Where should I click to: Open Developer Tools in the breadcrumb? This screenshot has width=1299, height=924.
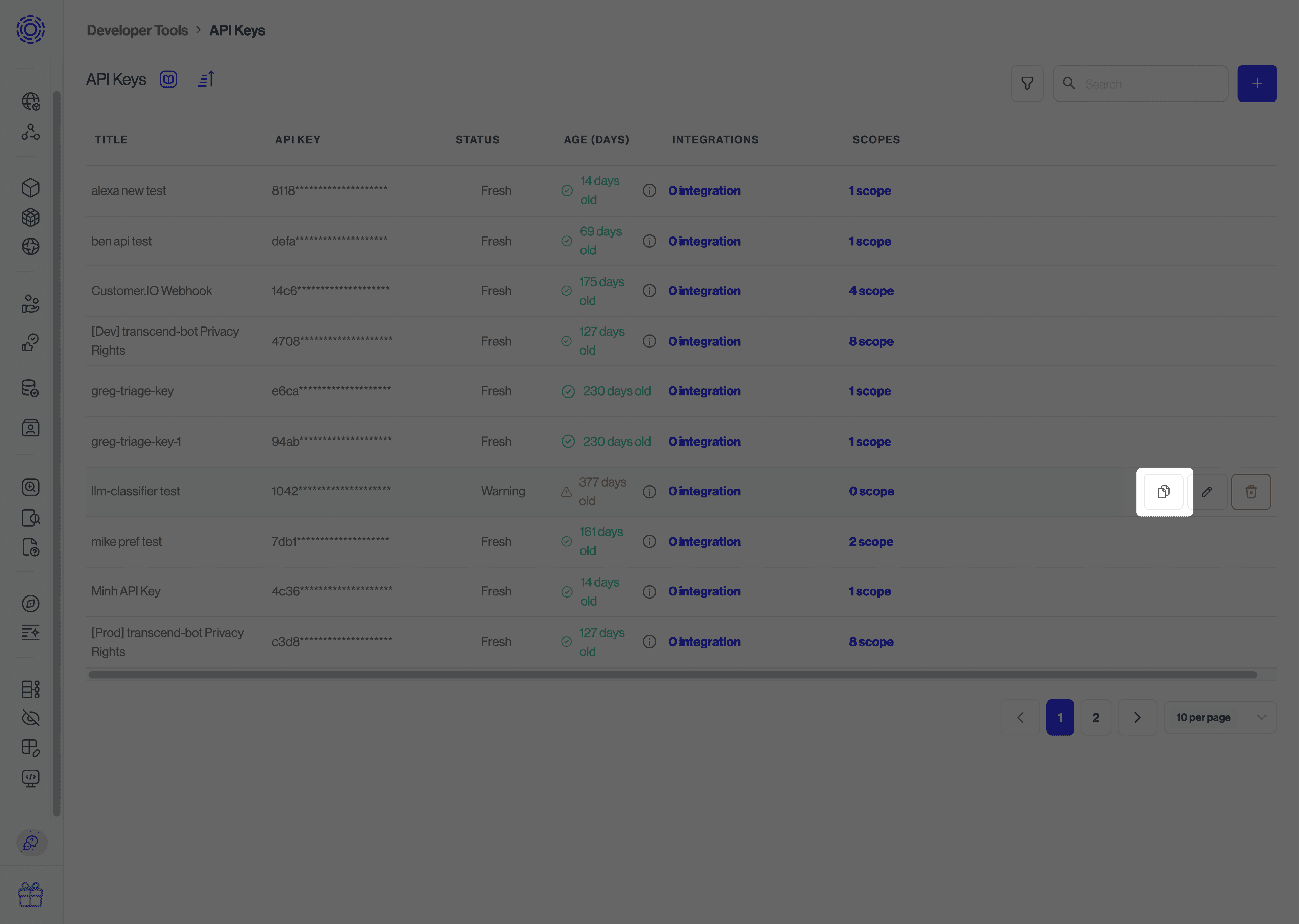tap(137, 30)
